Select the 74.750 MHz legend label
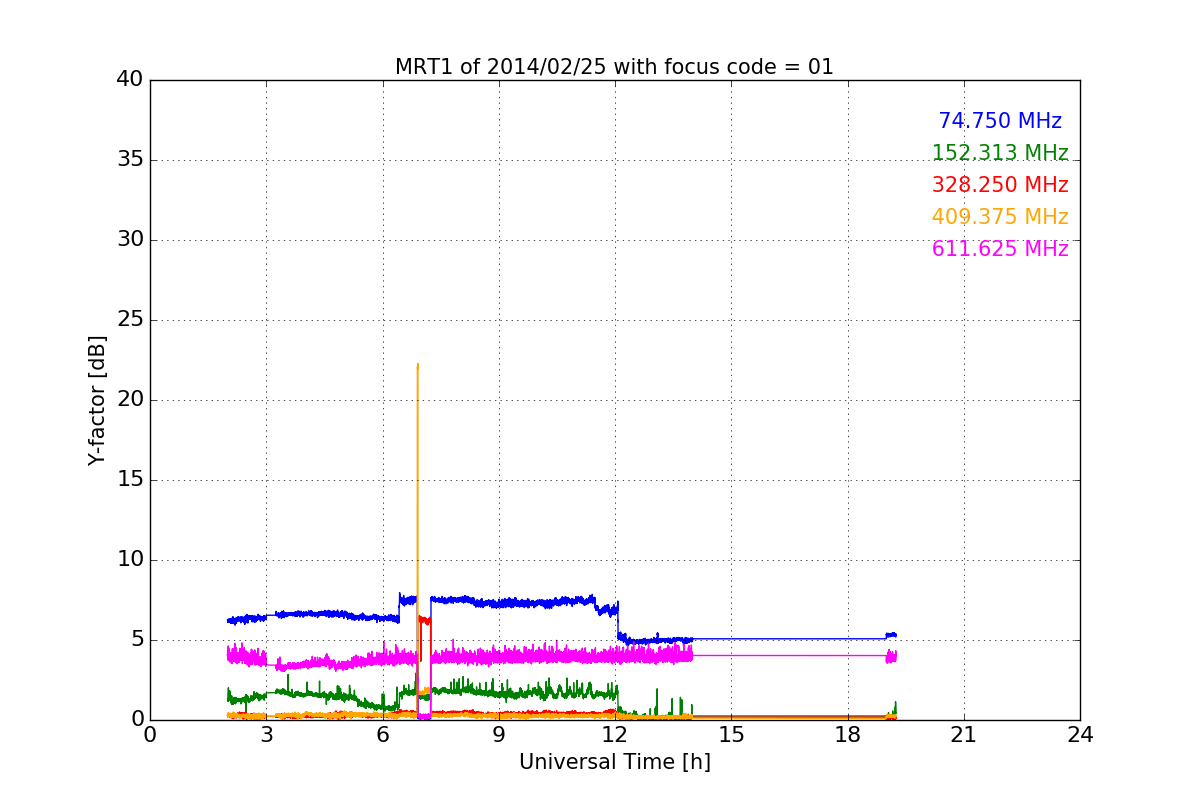 [1000, 121]
